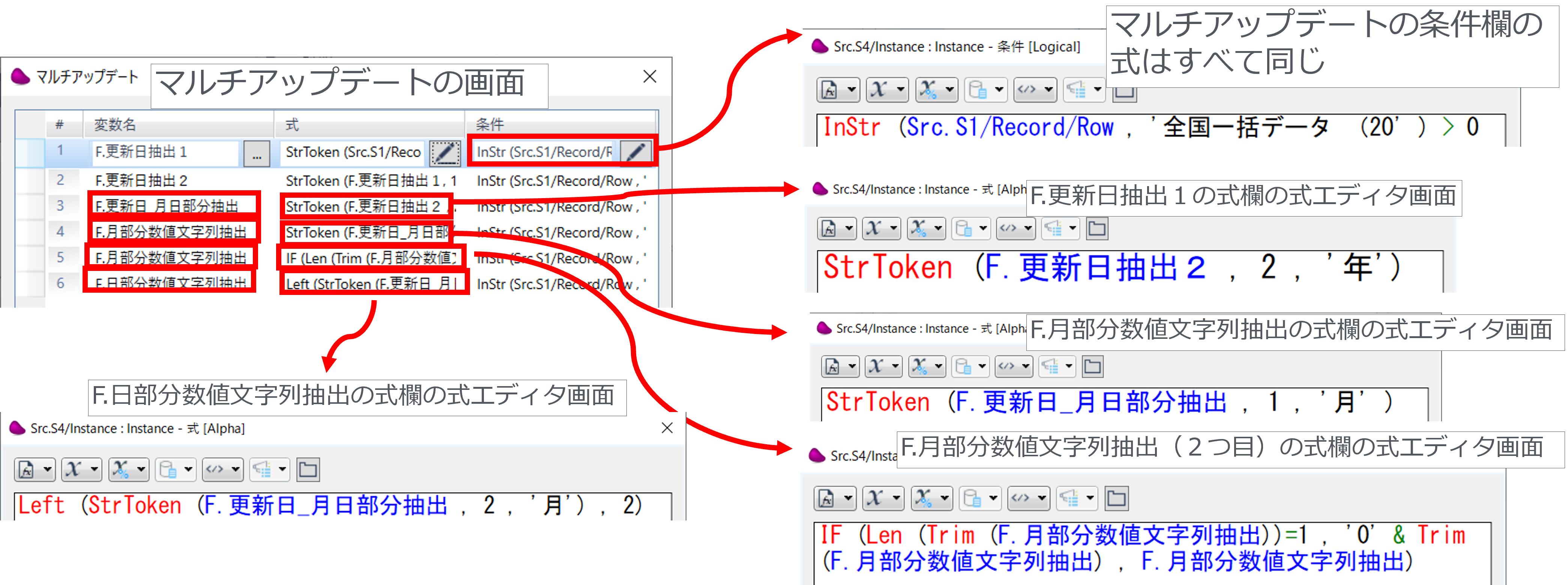Expand the </> dropdown arrow in the 条件 [Logical] editor
The image size is (1568, 585).
[x=1049, y=90]
